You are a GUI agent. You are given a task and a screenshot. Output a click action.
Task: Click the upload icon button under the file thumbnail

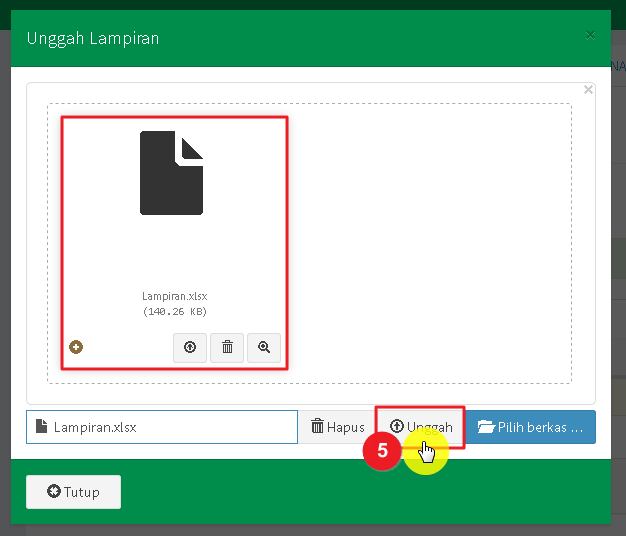[x=189, y=347]
